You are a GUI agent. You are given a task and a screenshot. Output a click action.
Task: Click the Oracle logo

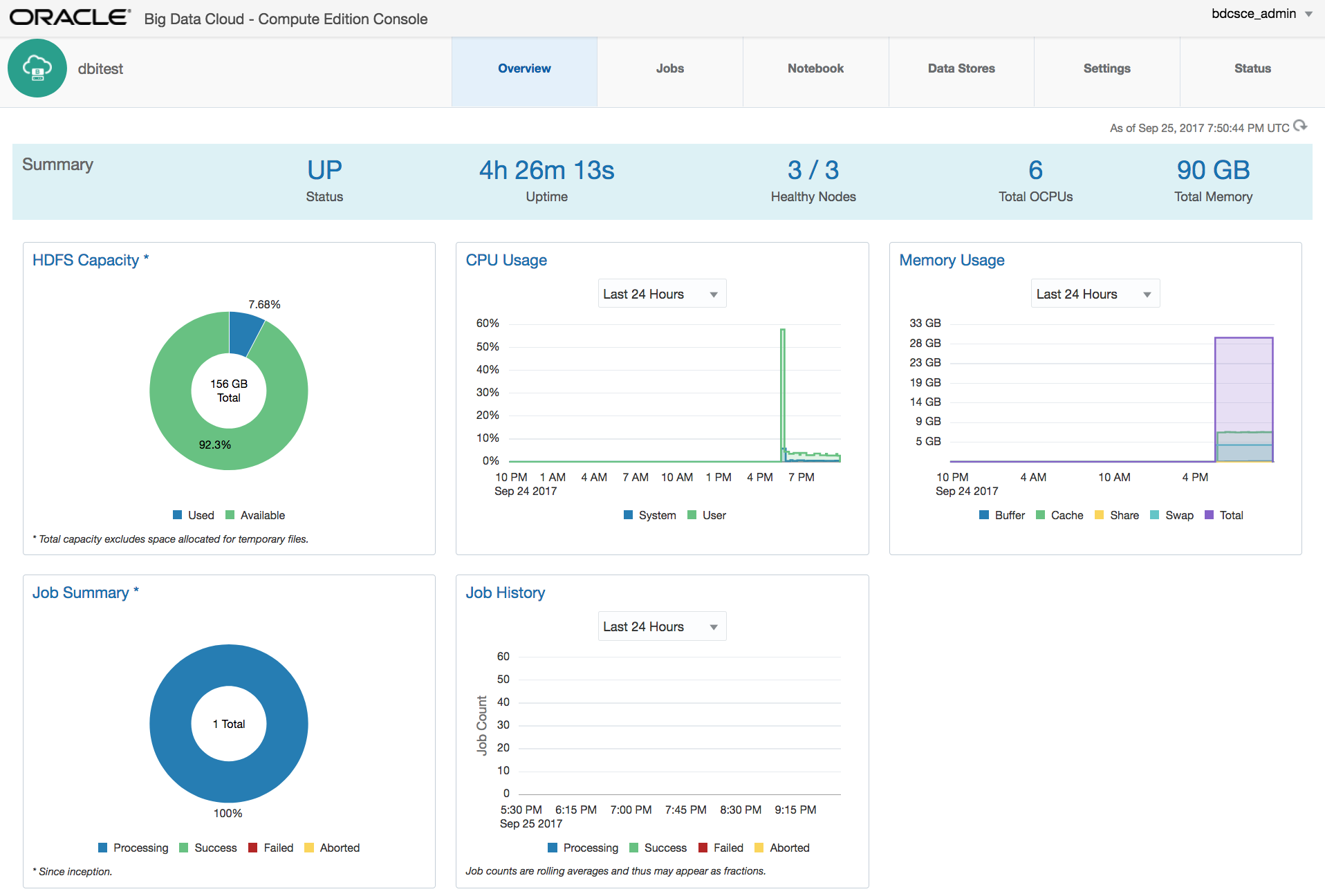[70, 18]
